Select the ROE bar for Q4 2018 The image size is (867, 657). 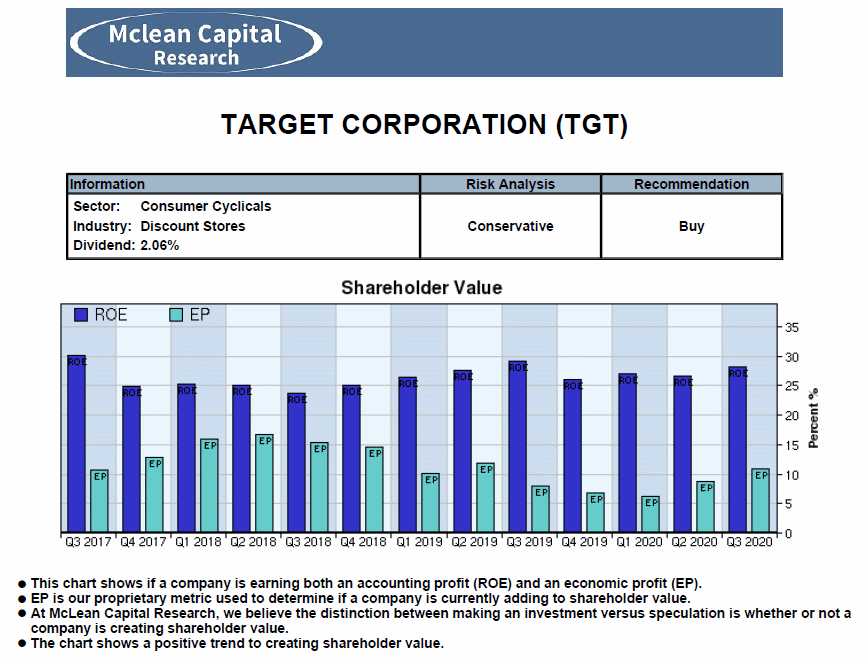coord(352,459)
